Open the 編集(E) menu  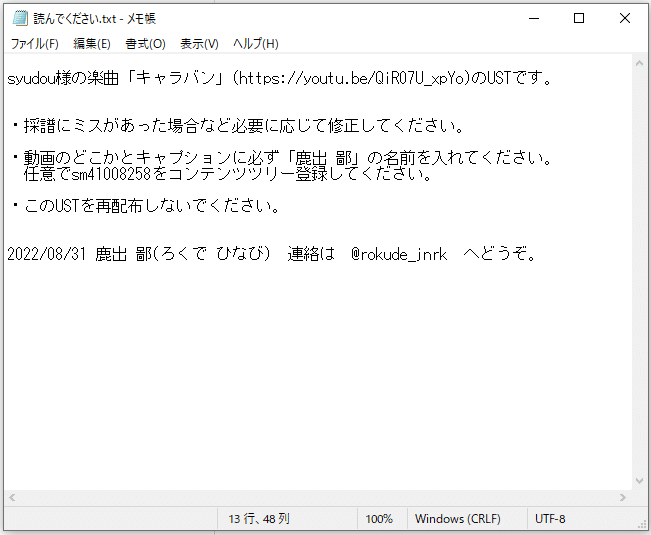[92, 44]
